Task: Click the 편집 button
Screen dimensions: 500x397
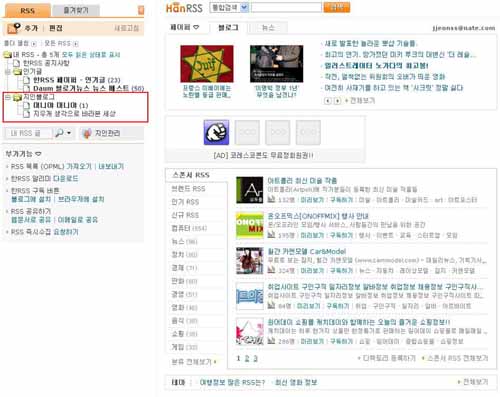Action: tap(56, 28)
